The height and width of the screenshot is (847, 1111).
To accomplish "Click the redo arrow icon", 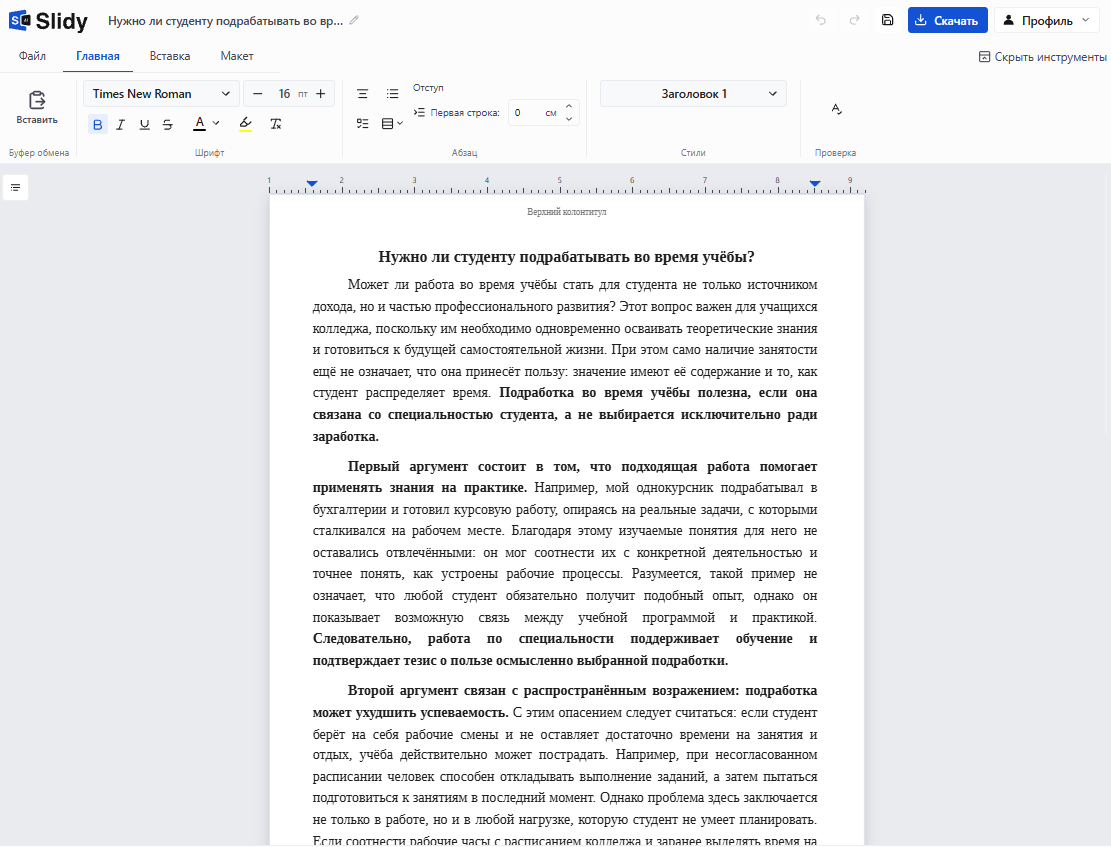I will (x=855, y=20).
